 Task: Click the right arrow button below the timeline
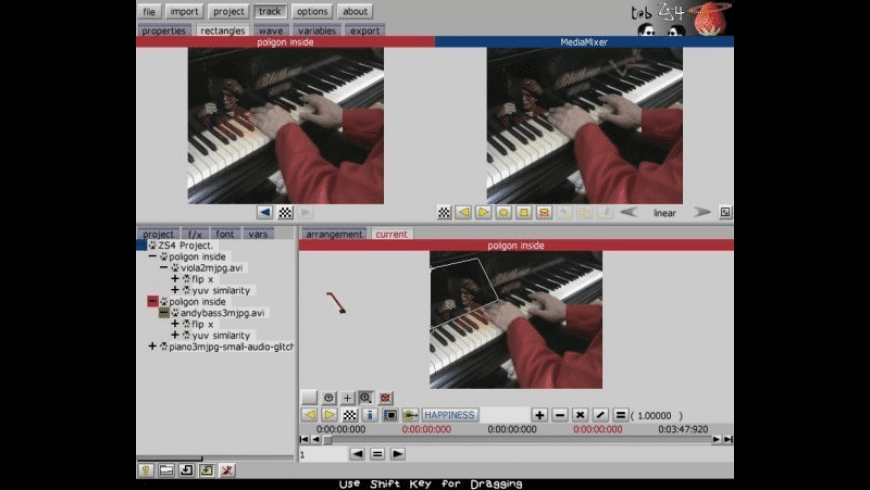[397, 454]
